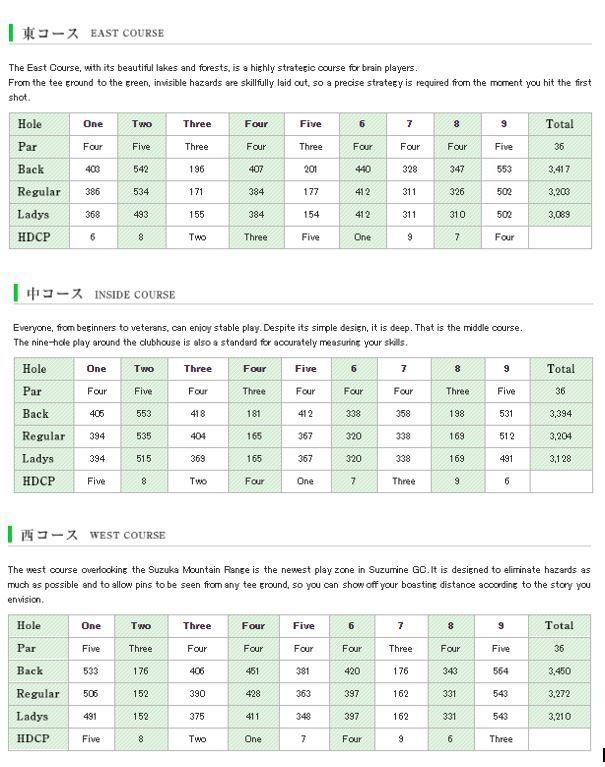Viewport: 605px width, 767px height.
Task: Click East Course Regular total 3,203
Action: pos(559,192)
